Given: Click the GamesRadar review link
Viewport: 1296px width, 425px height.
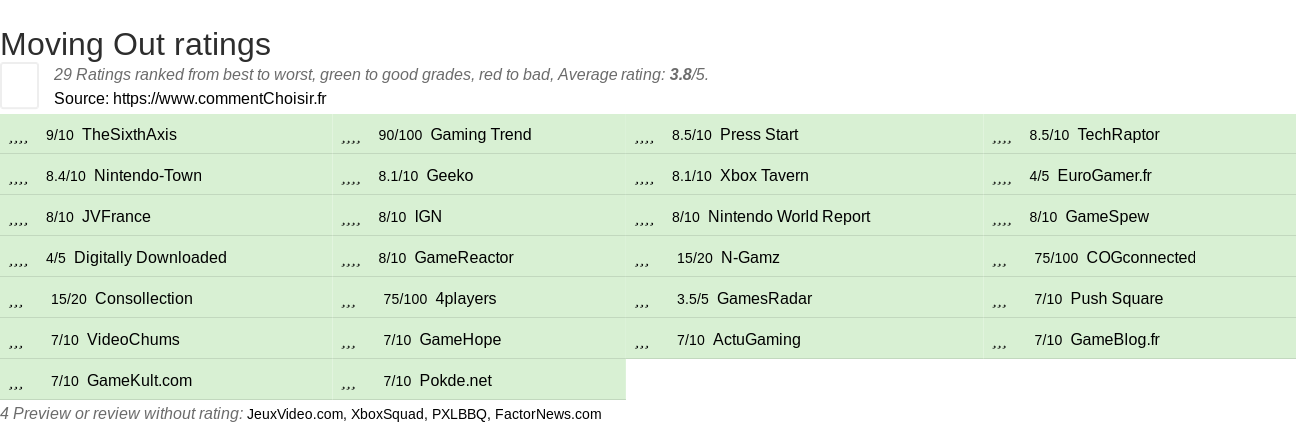Looking at the screenshot, I should (x=764, y=299).
